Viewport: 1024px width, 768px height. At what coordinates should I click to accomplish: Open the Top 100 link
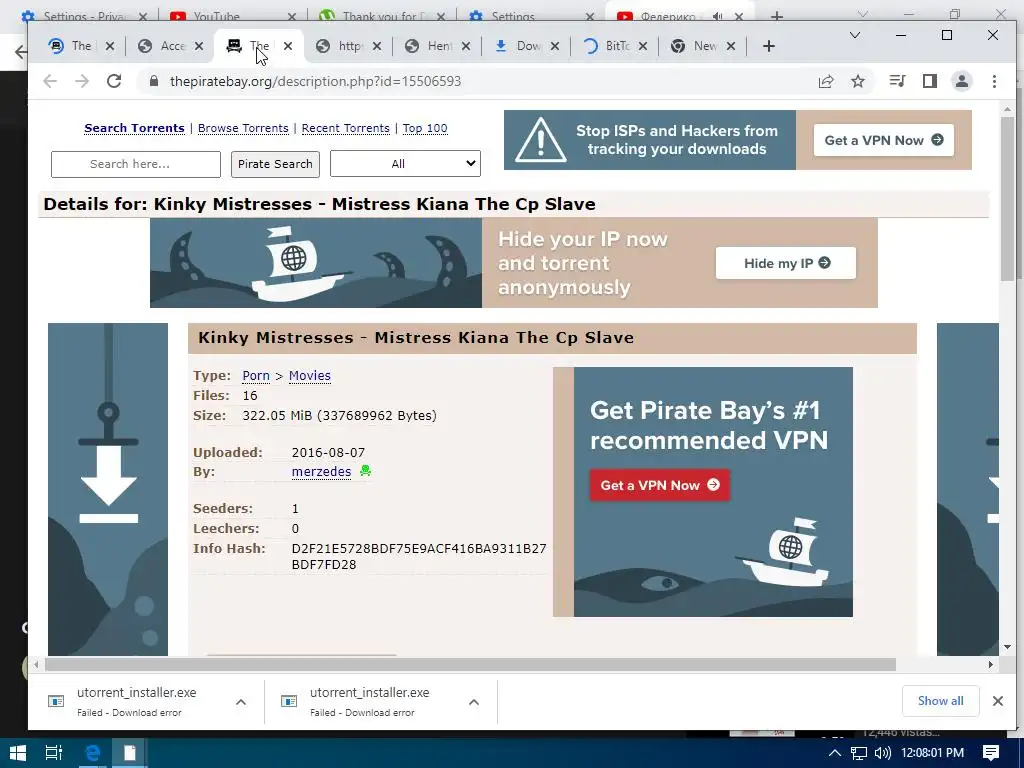(x=425, y=128)
